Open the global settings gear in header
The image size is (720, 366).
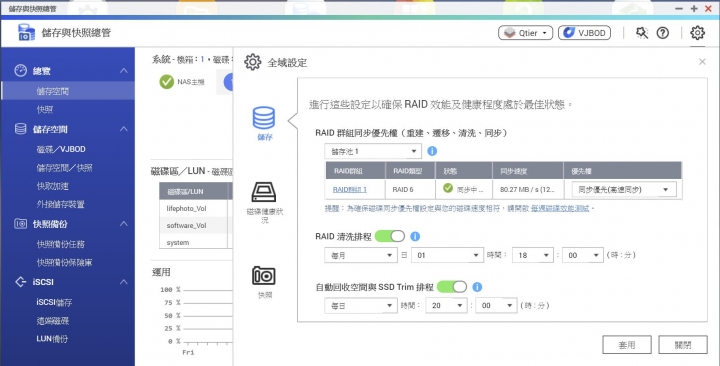[697, 33]
